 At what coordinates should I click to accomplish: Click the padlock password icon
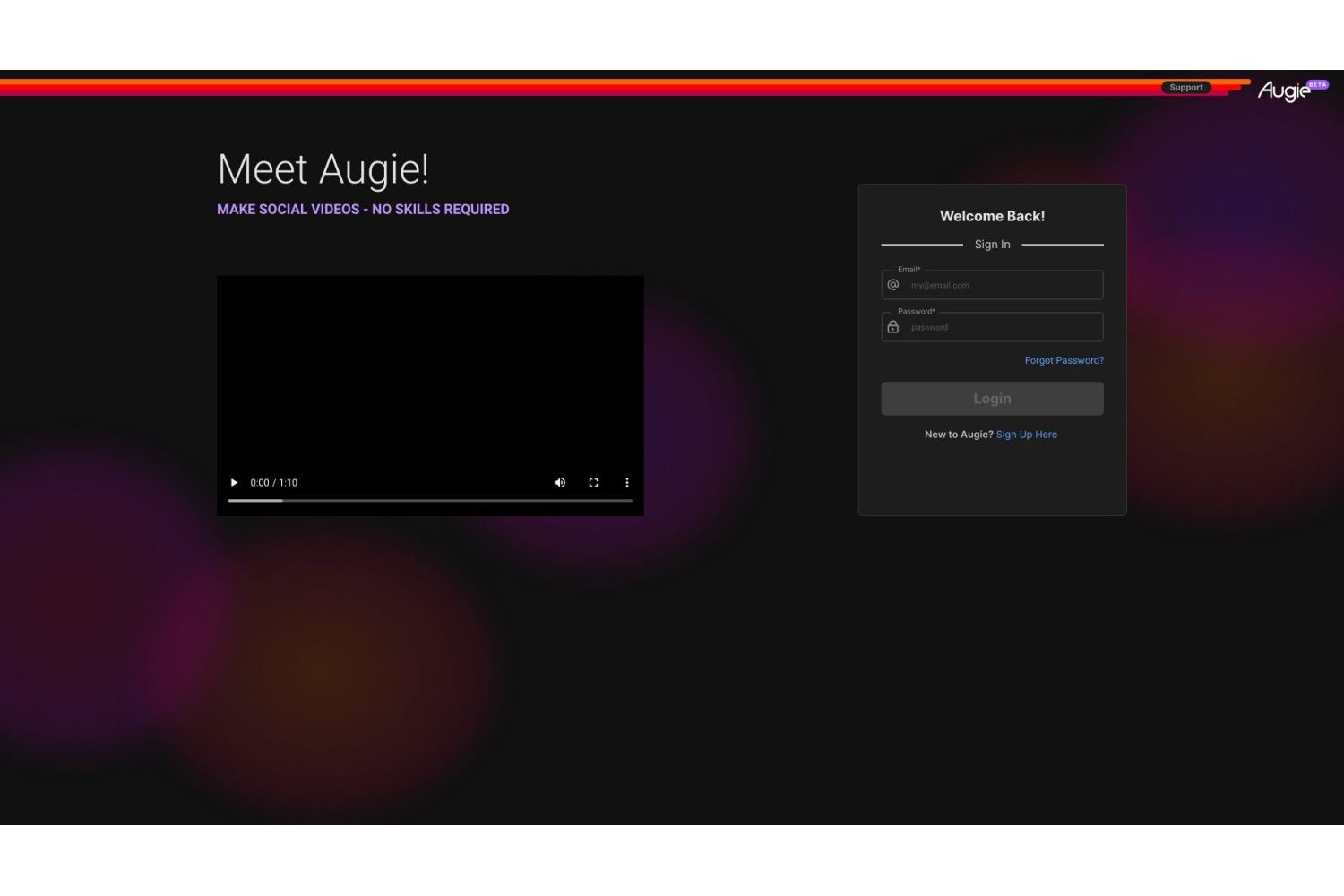click(893, 327)
